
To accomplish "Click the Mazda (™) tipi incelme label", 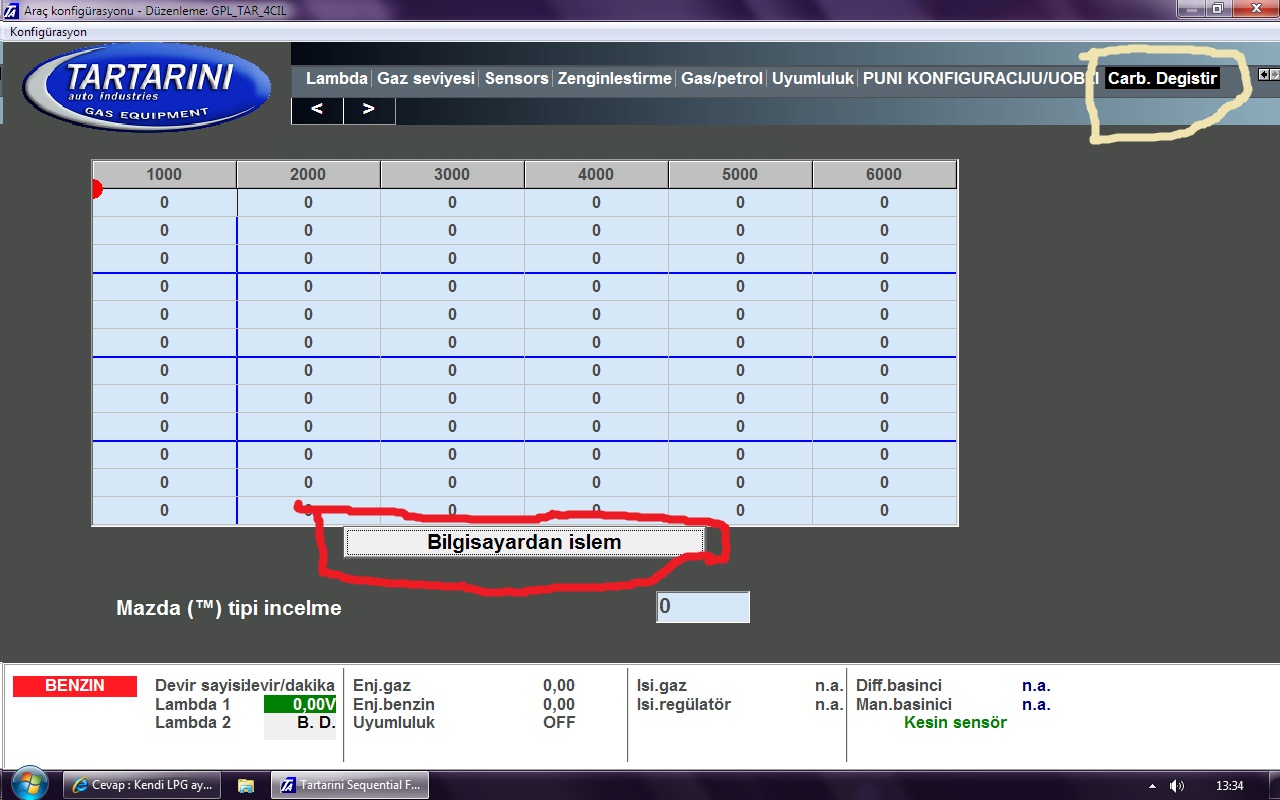I will tap(229, 608).
